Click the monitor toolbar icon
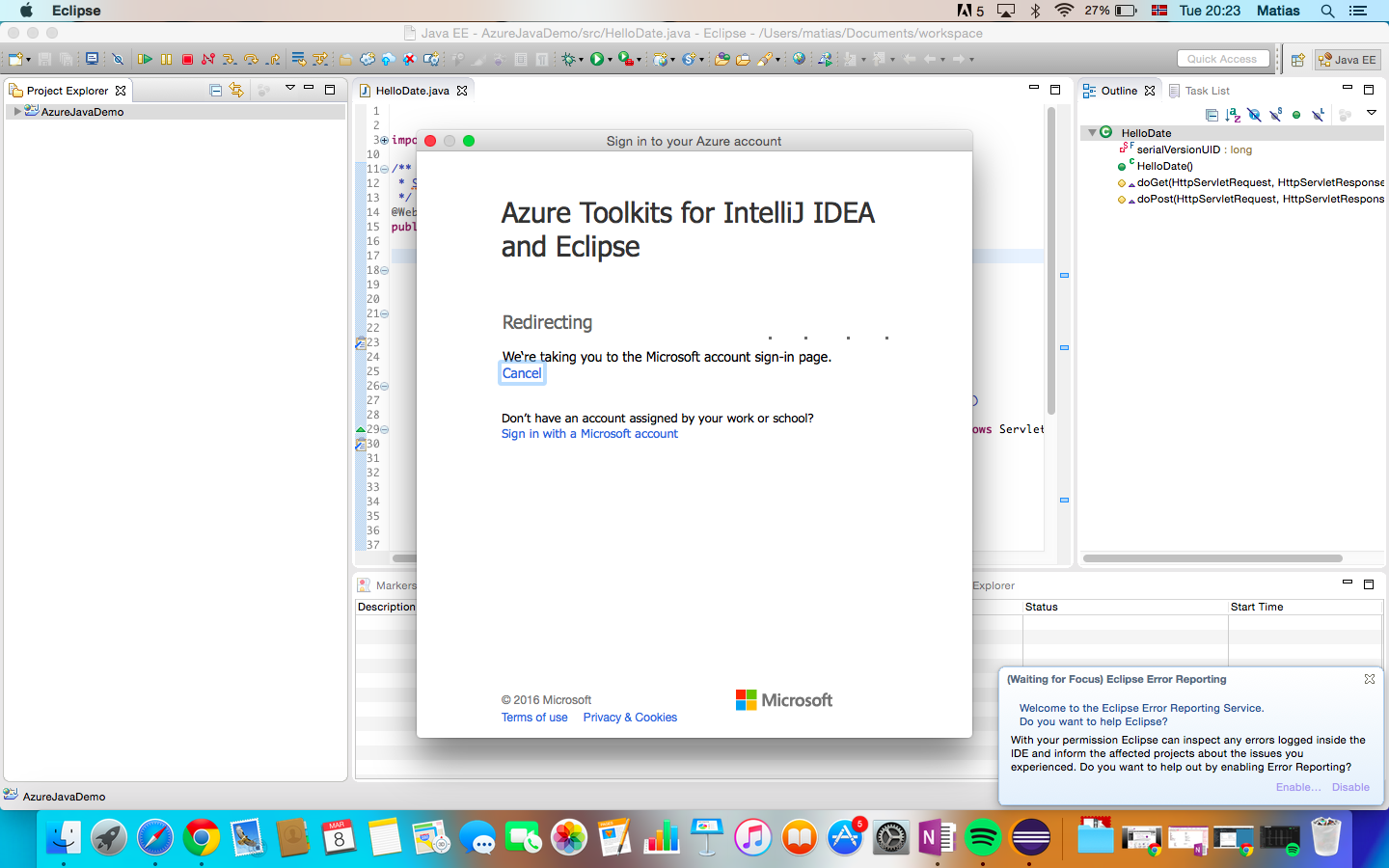The image size is (1389, 868). point(92,58)
